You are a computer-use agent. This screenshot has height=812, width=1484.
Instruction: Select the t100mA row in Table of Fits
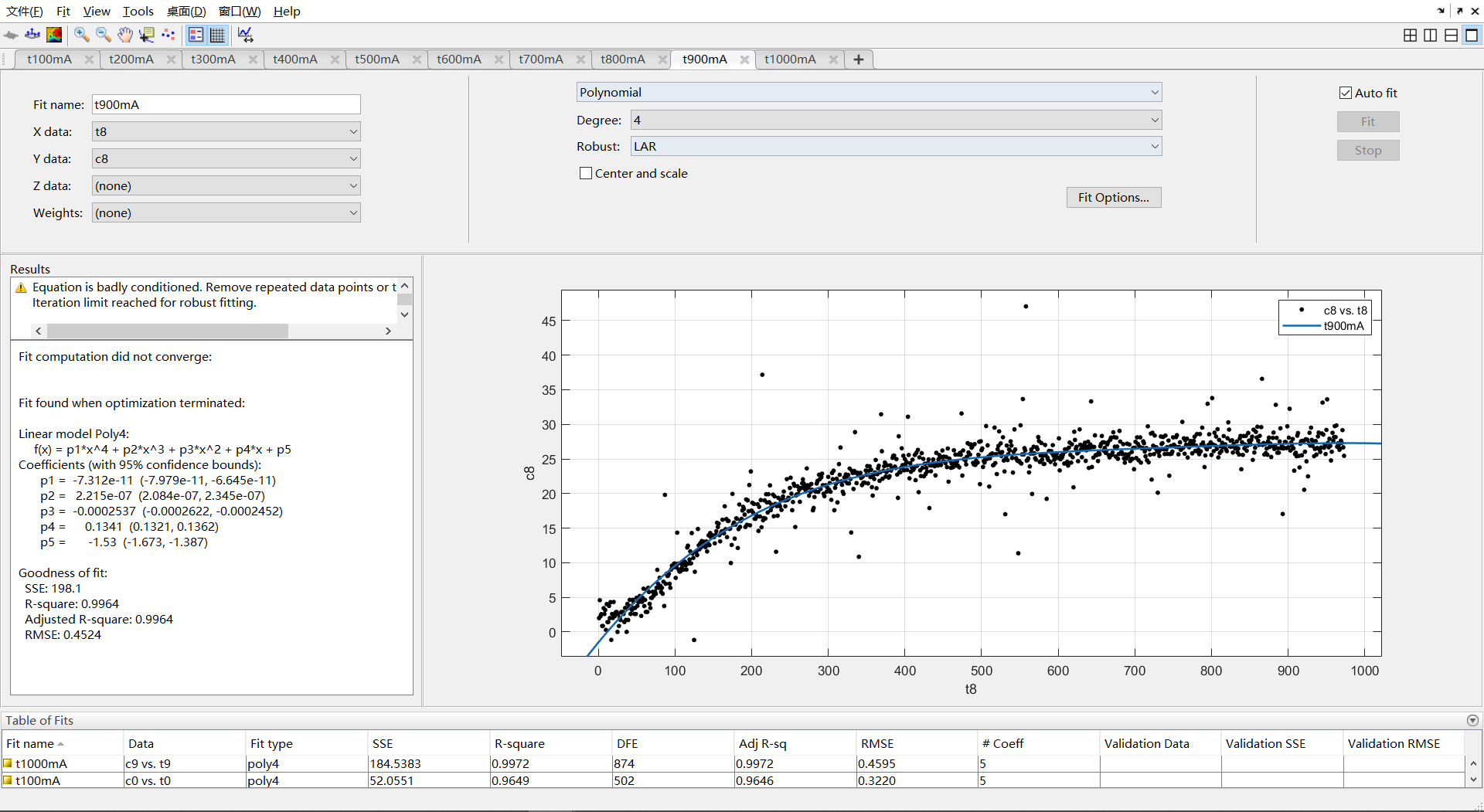(x=733, y=780)
